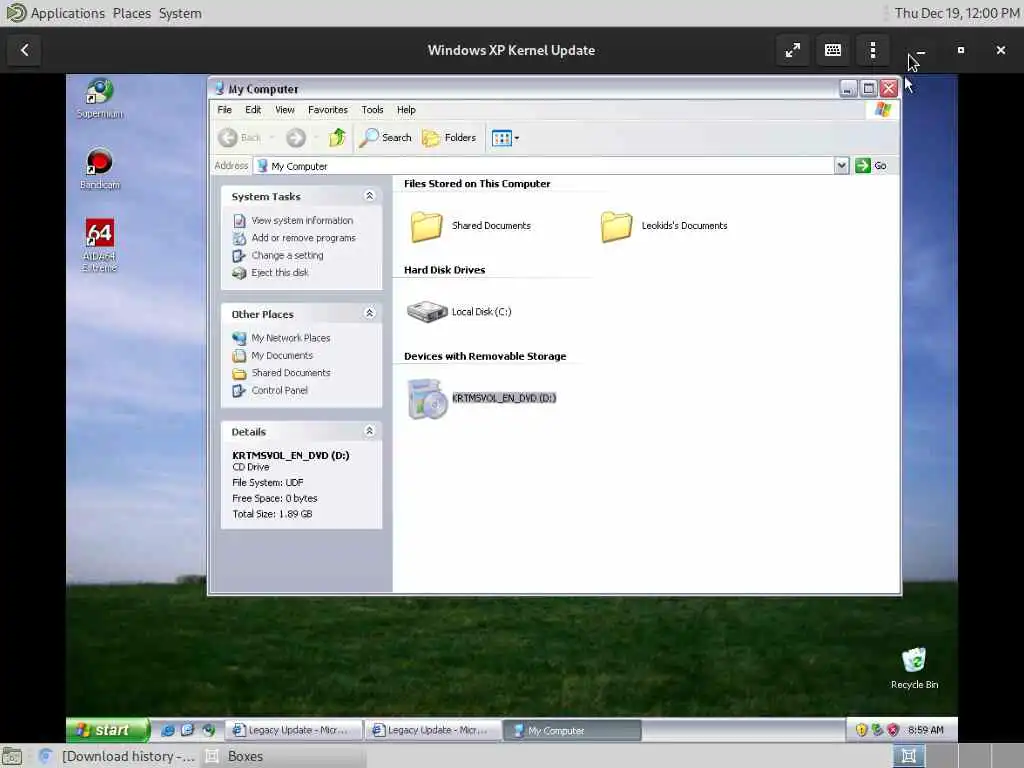Screen dimensions: 1024x768
Task: Open My Documents in Other Places
Action: pos(282,355)
